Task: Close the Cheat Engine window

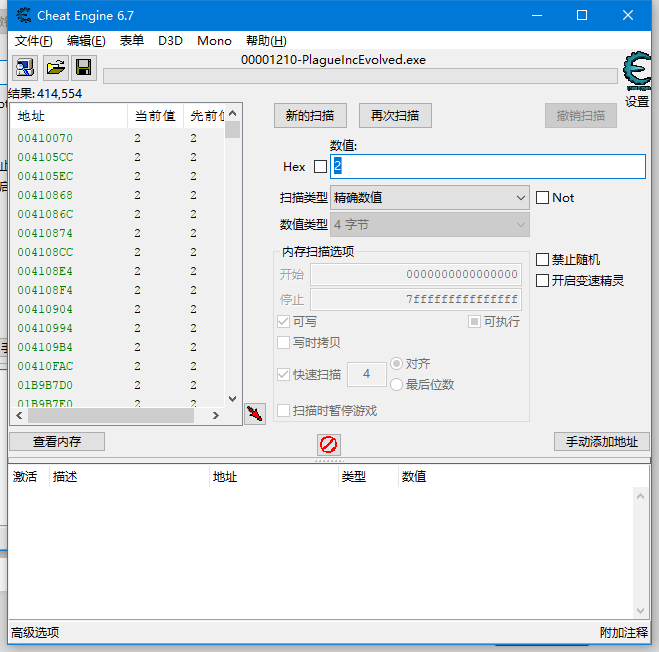Action: click(627, 16)
